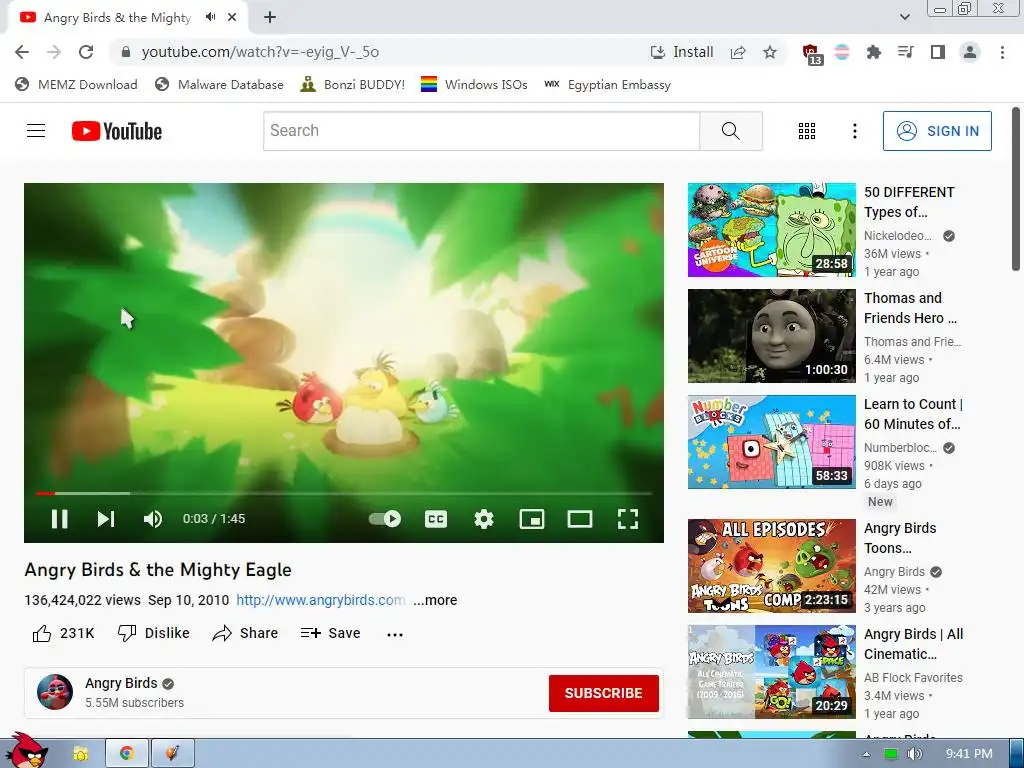The image size is (1024, 768).
Task: Click the search magnifier button
Action: pyautogui.click(x=731, y=131)
